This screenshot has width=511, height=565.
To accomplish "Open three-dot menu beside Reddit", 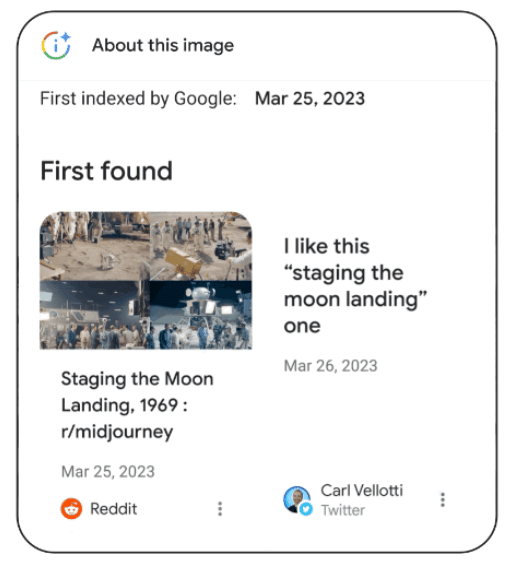I will pos(220,508).
